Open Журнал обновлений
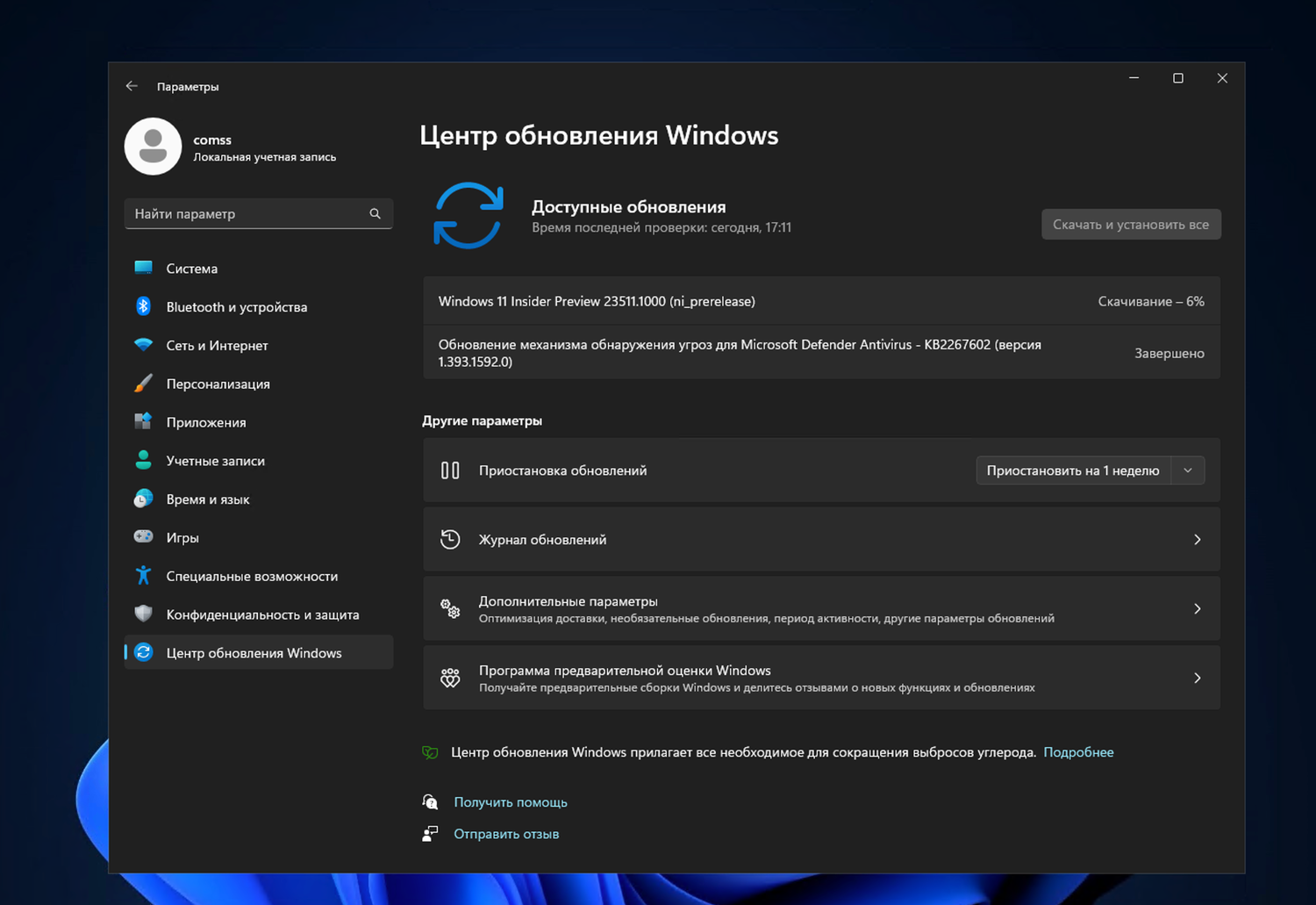Screen dimensions: 1316x905 coord(821,539)
